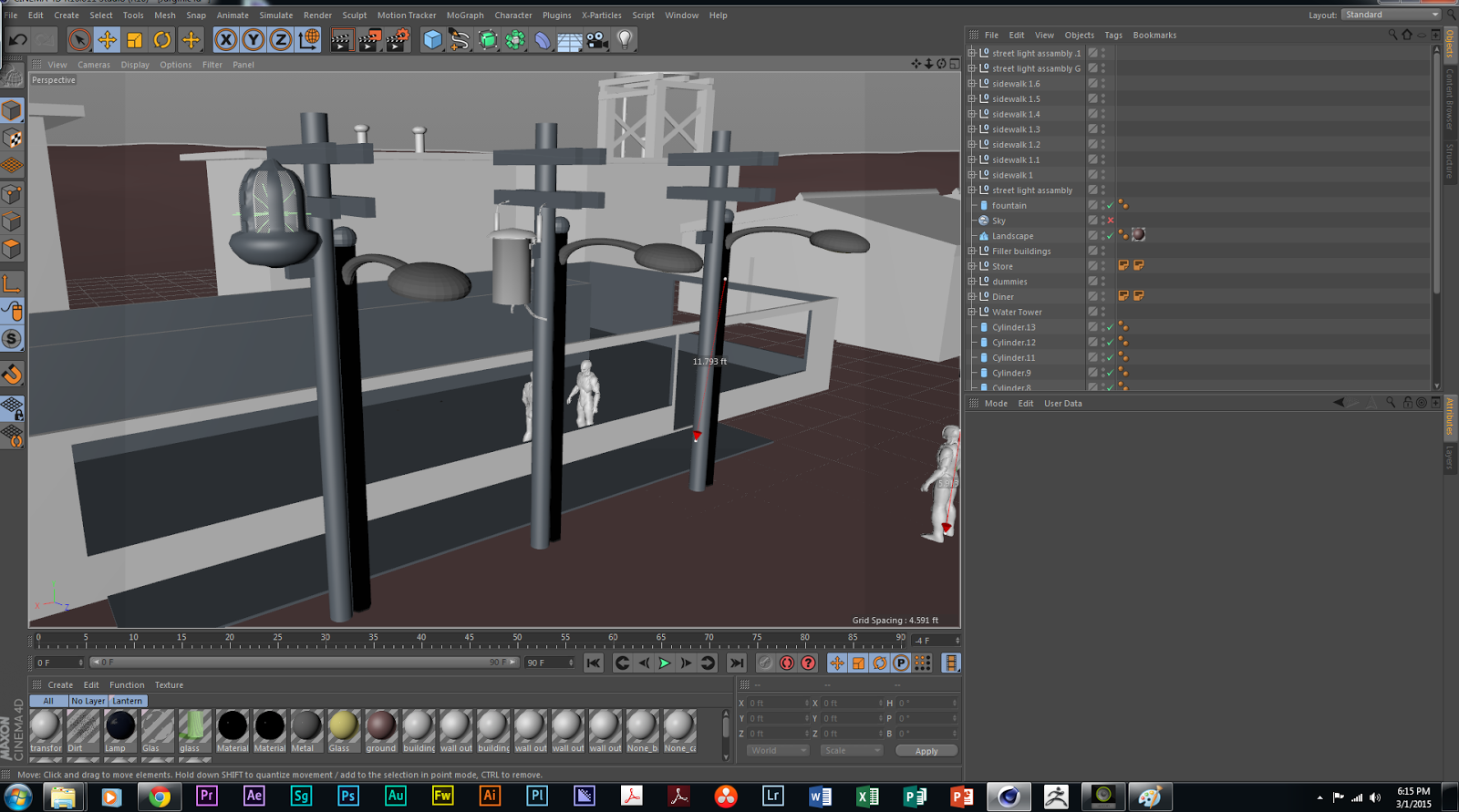Select the ground material swatch

pyautogui.click(x=381, y=727)
